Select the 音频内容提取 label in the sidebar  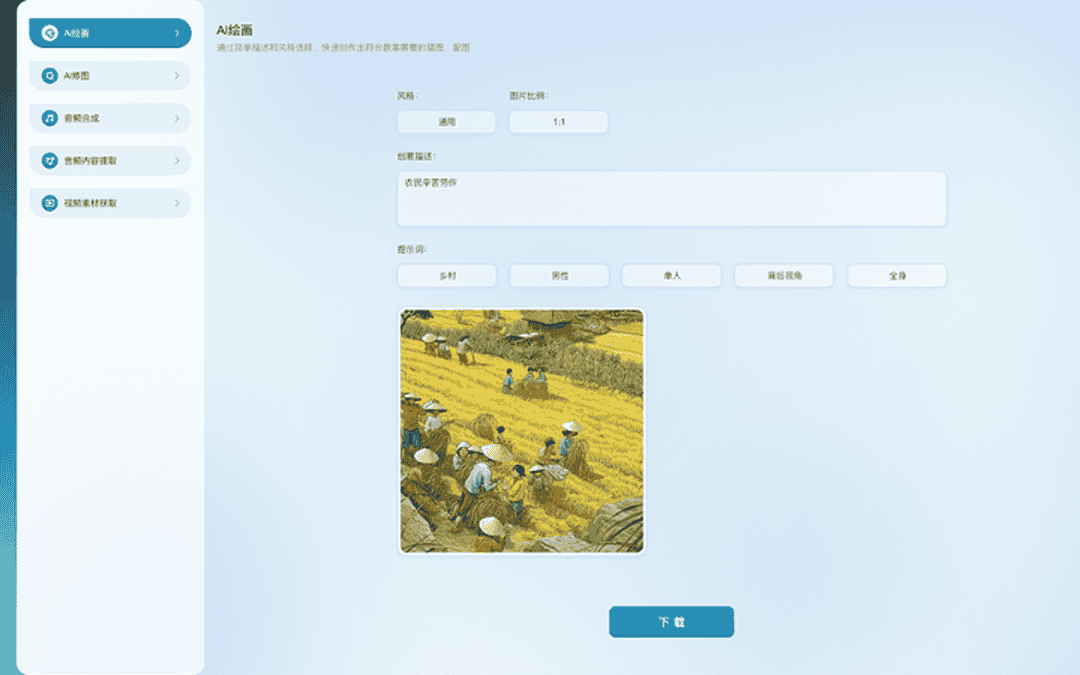pos(90,160)
